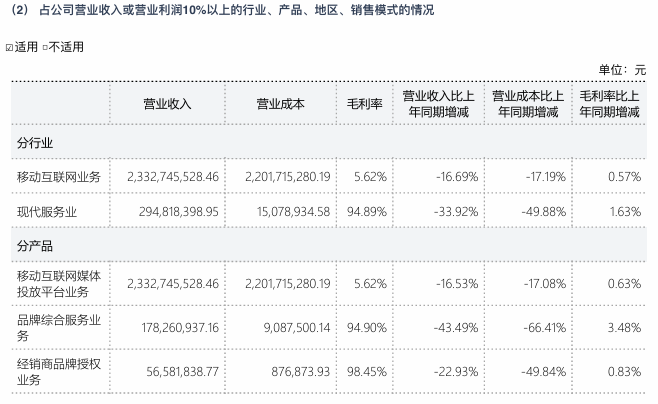The height and width of the screenshot is (404, 658).
Task: Click the 移动互联网业务 row label
Action: [x=59, y=176]
